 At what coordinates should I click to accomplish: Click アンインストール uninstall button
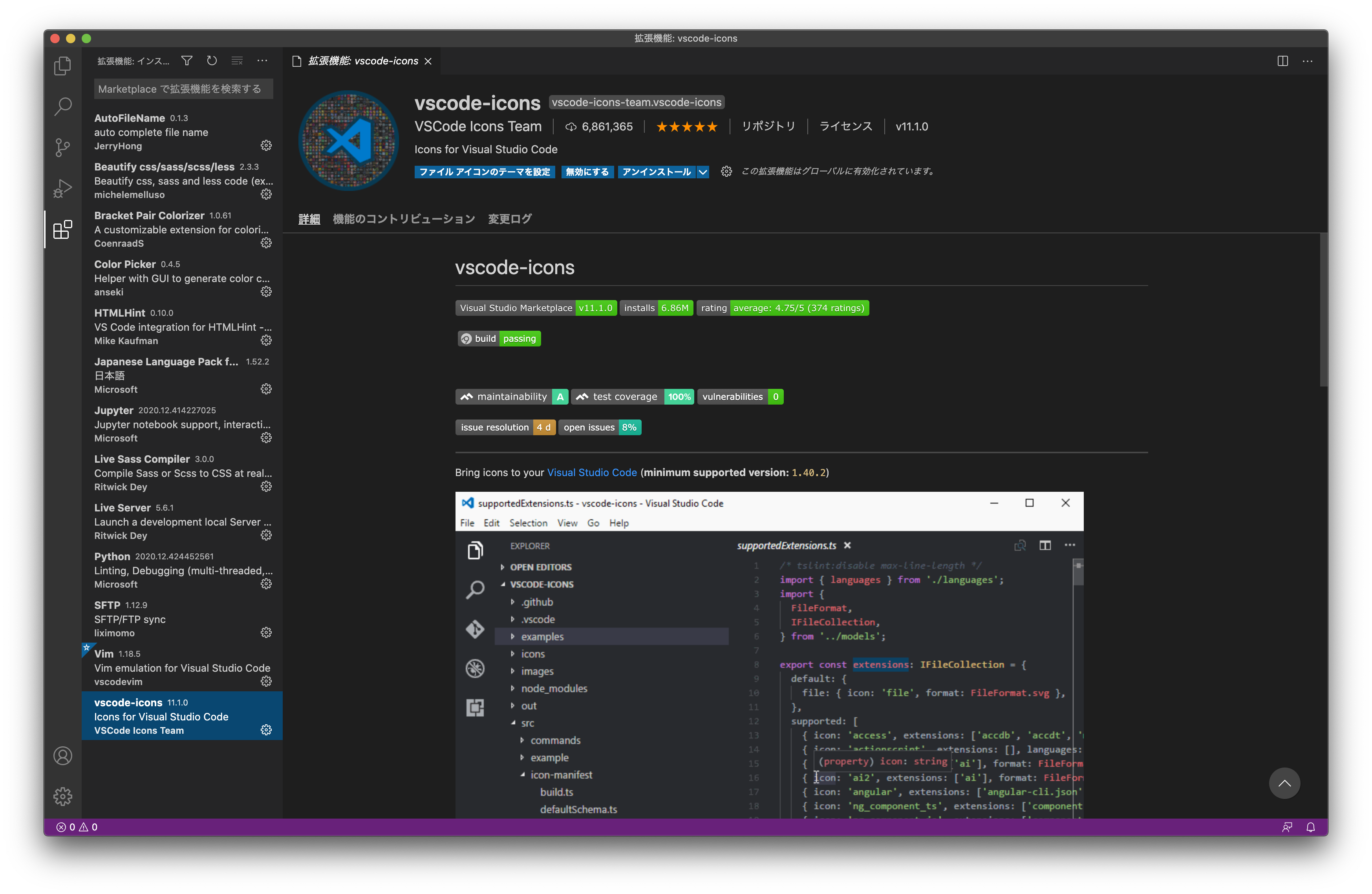click(x=657, y=172)
